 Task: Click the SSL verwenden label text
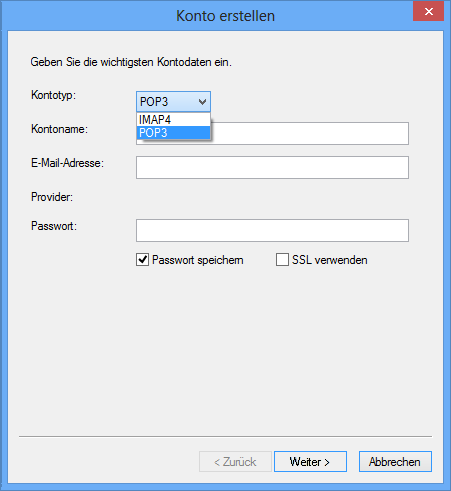pyautogui.click(x=330, y=260)
